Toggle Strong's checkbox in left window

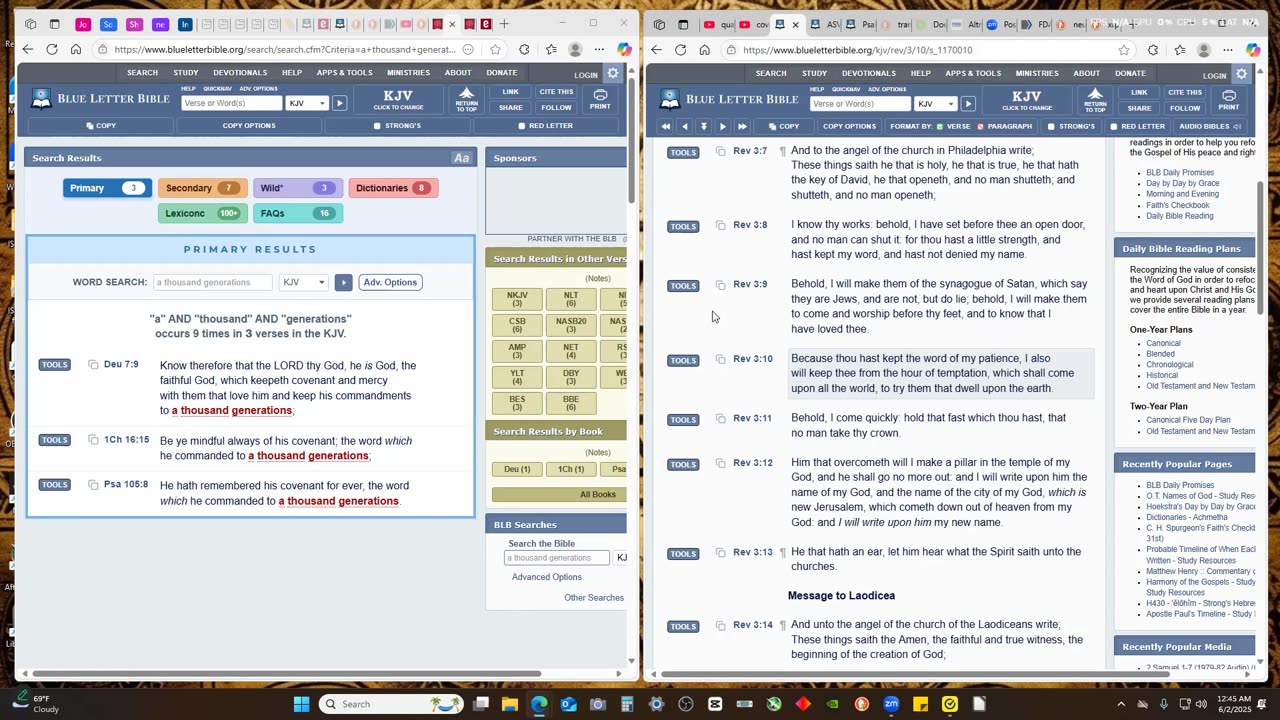377,126
